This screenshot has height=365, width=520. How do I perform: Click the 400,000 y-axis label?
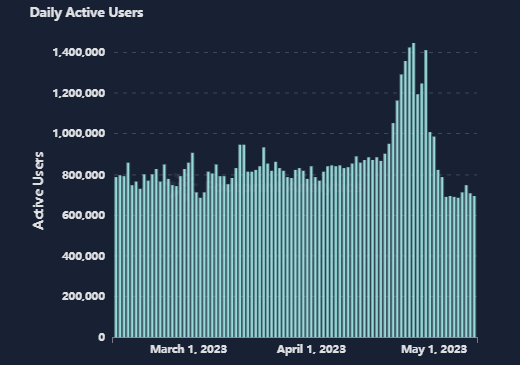point(83,256)
